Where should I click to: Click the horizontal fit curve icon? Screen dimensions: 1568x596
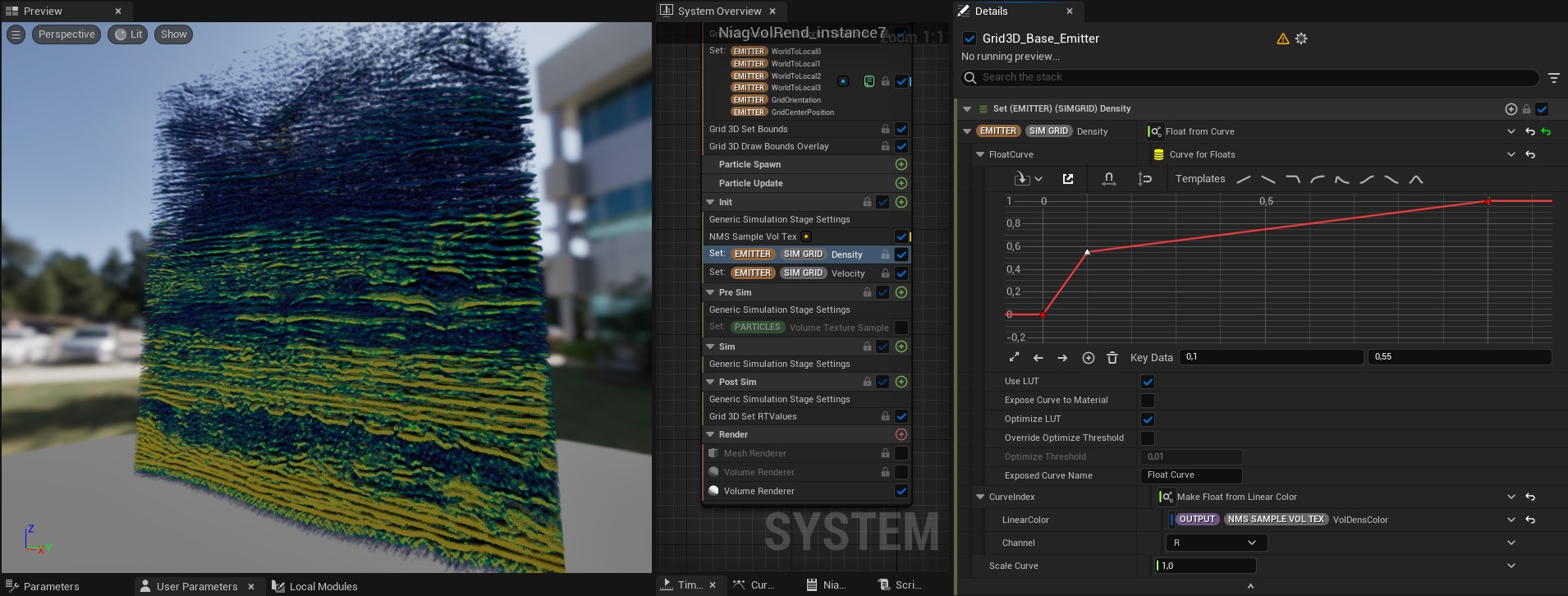(1108, 179)
